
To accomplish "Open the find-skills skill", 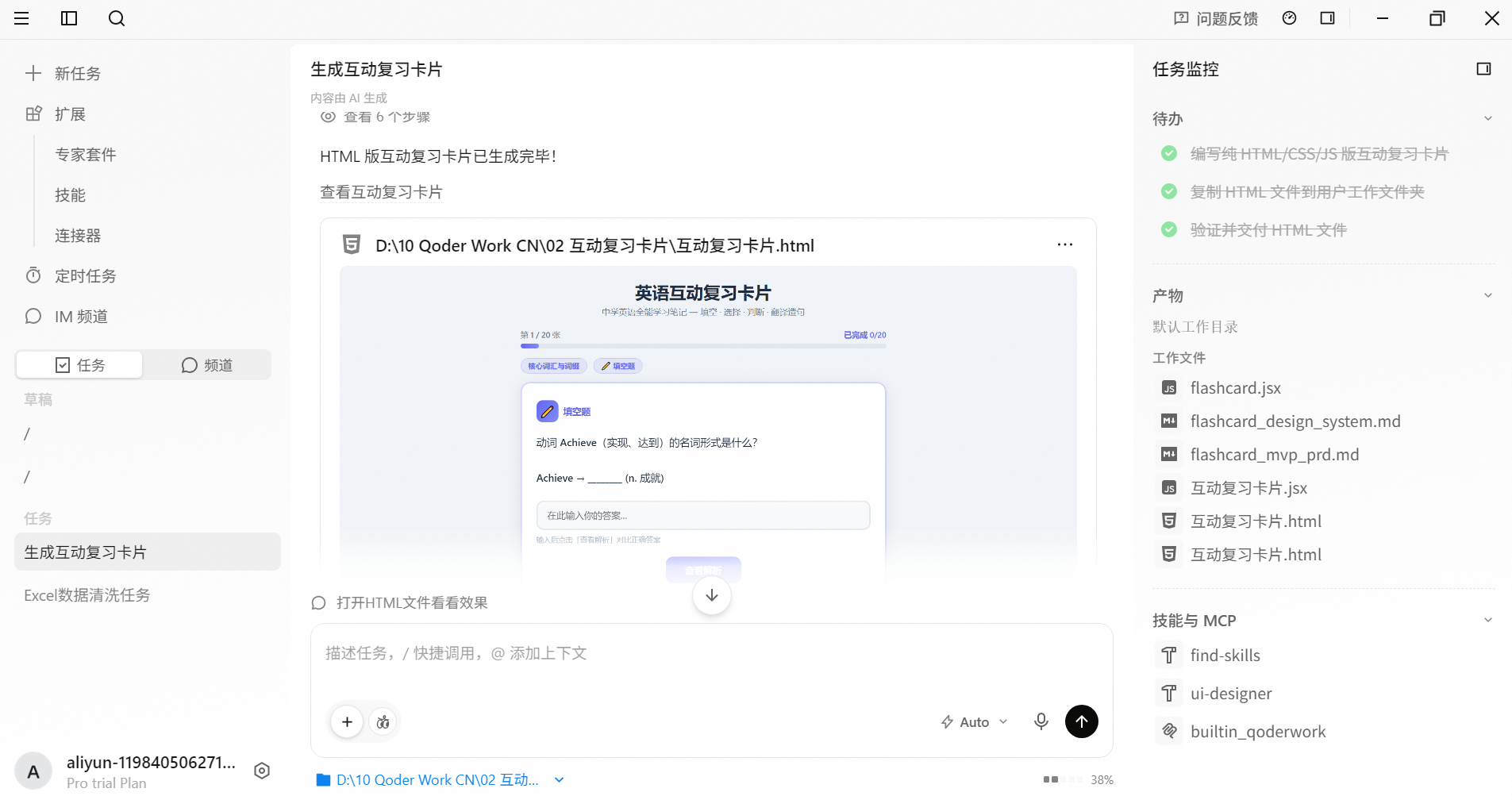I will [1225, 656].
